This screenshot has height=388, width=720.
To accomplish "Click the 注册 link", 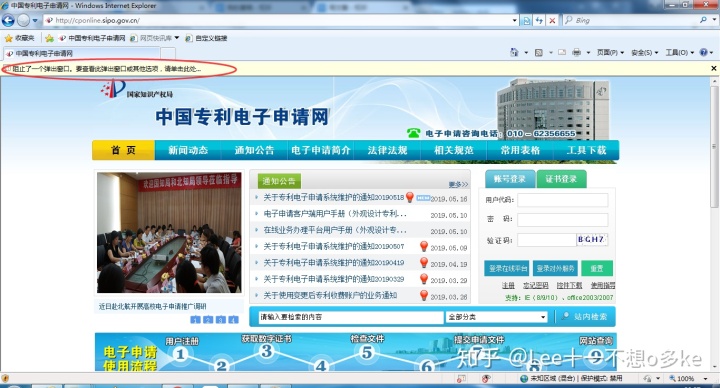I will click(x=508, y=286).
